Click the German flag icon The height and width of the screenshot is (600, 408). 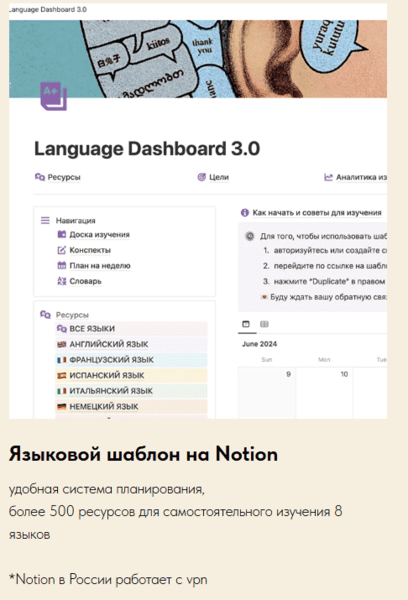(62, 406)
